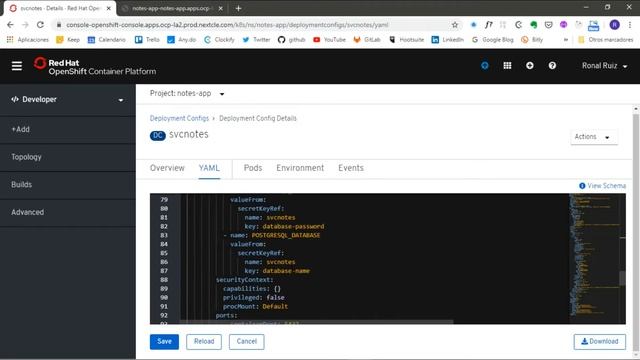Open the hamburger navigation menu
This screenshot has width=640, height=360.
tap(17, 66)
